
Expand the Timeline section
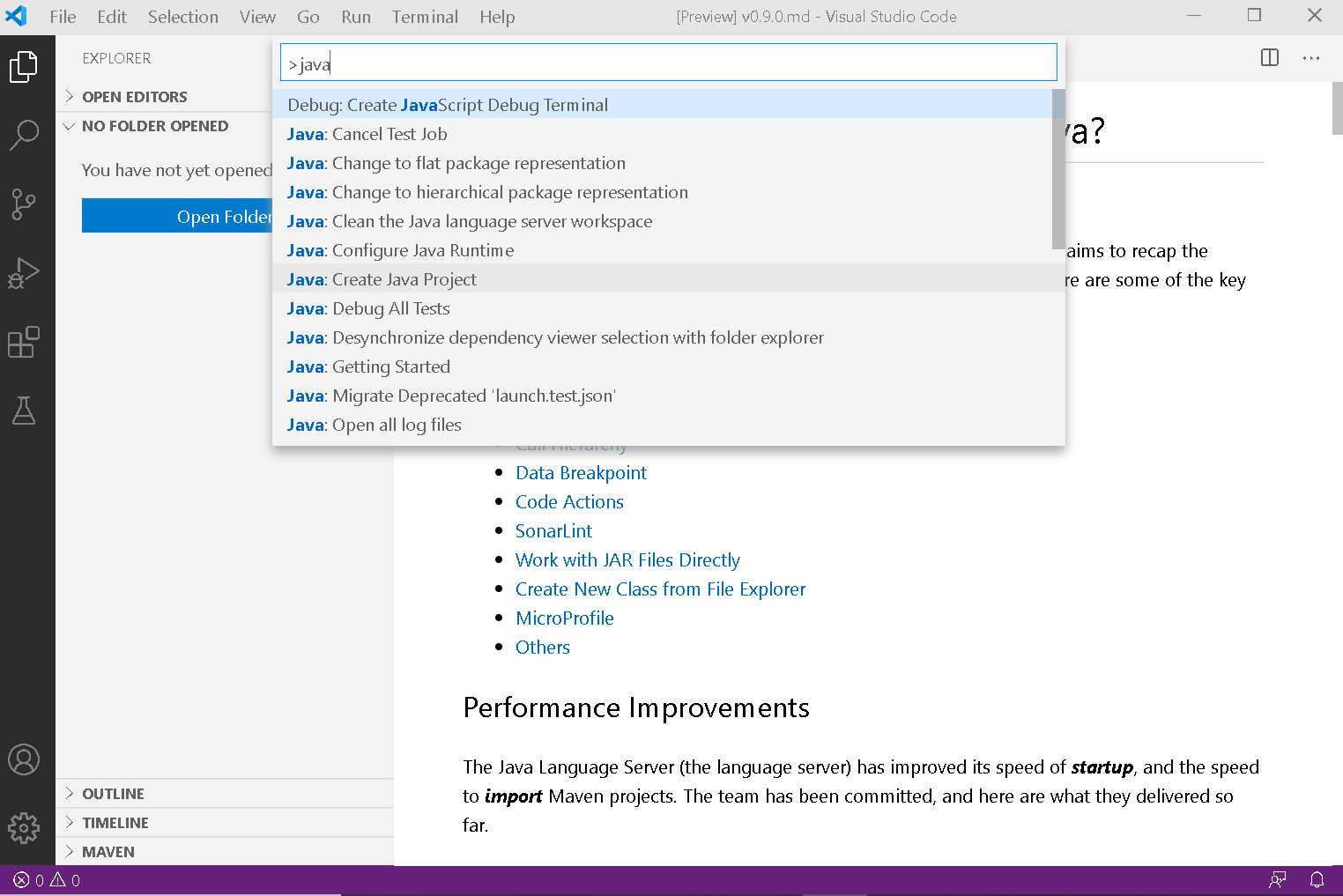(x=224, y=823)
